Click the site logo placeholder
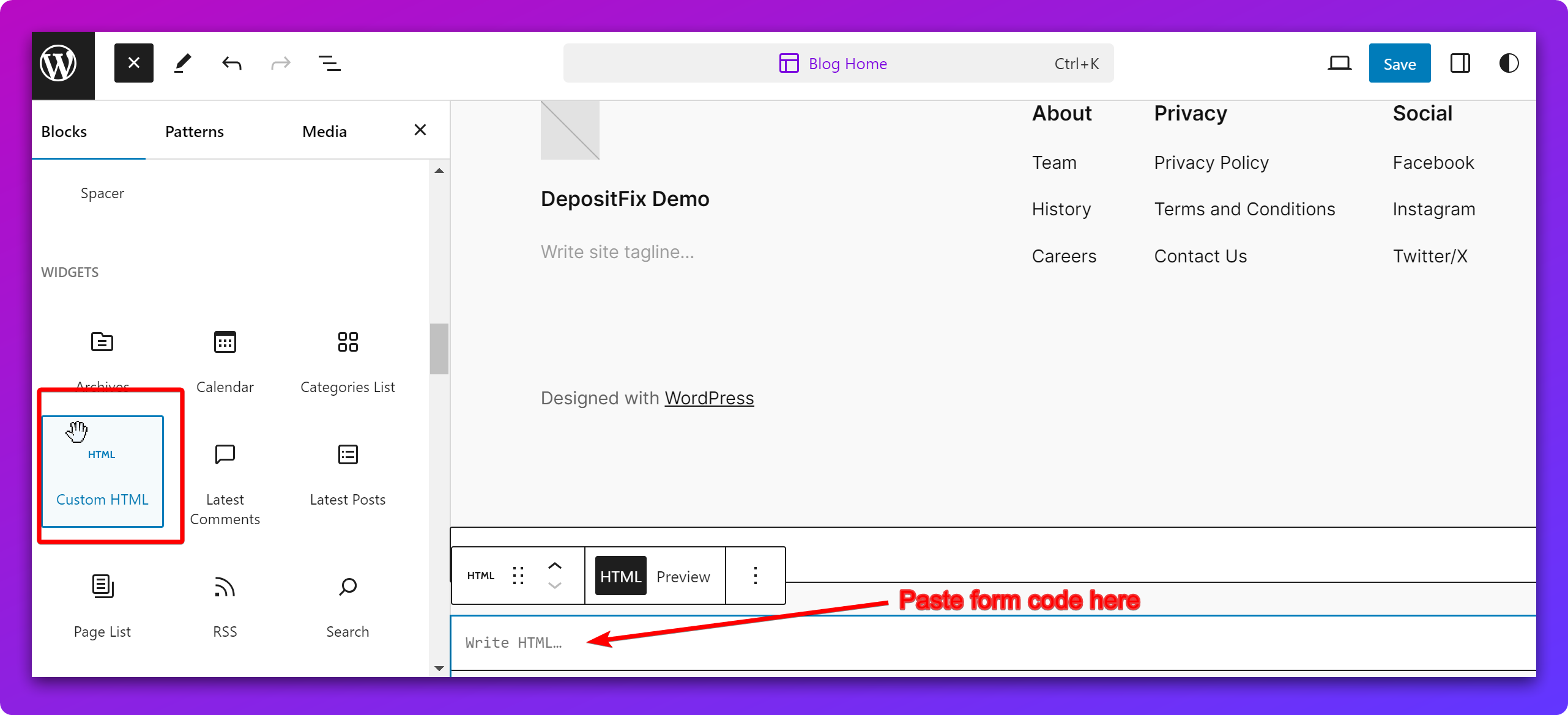Image resolution: width=1568 pixels, height=715 pixels. [570, 130]
